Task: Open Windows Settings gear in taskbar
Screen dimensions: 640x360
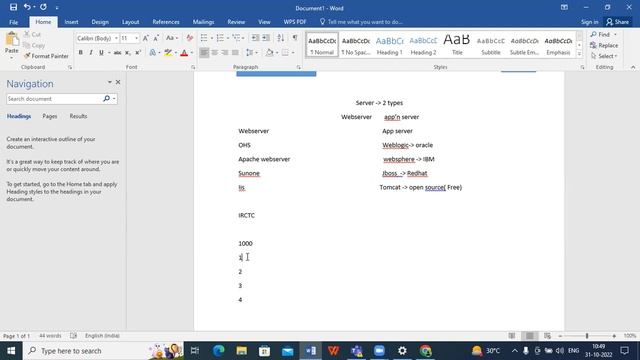Action: click(x=402, y=351)
